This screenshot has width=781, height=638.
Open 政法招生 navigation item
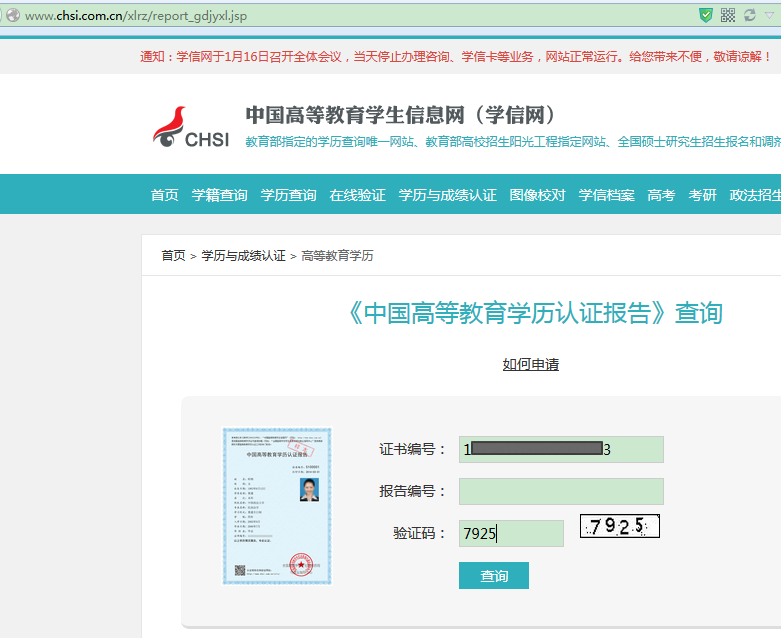click(x=755, y=195)
